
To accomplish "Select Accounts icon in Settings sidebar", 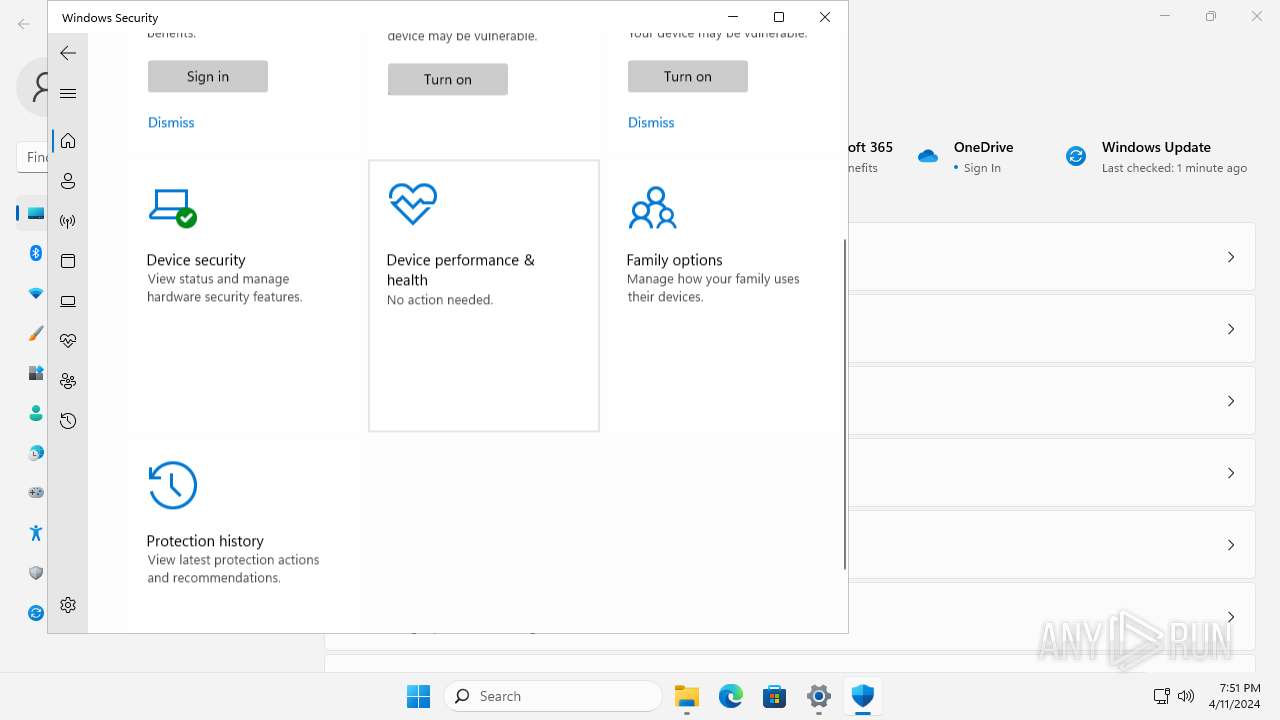I will [36, 413].
